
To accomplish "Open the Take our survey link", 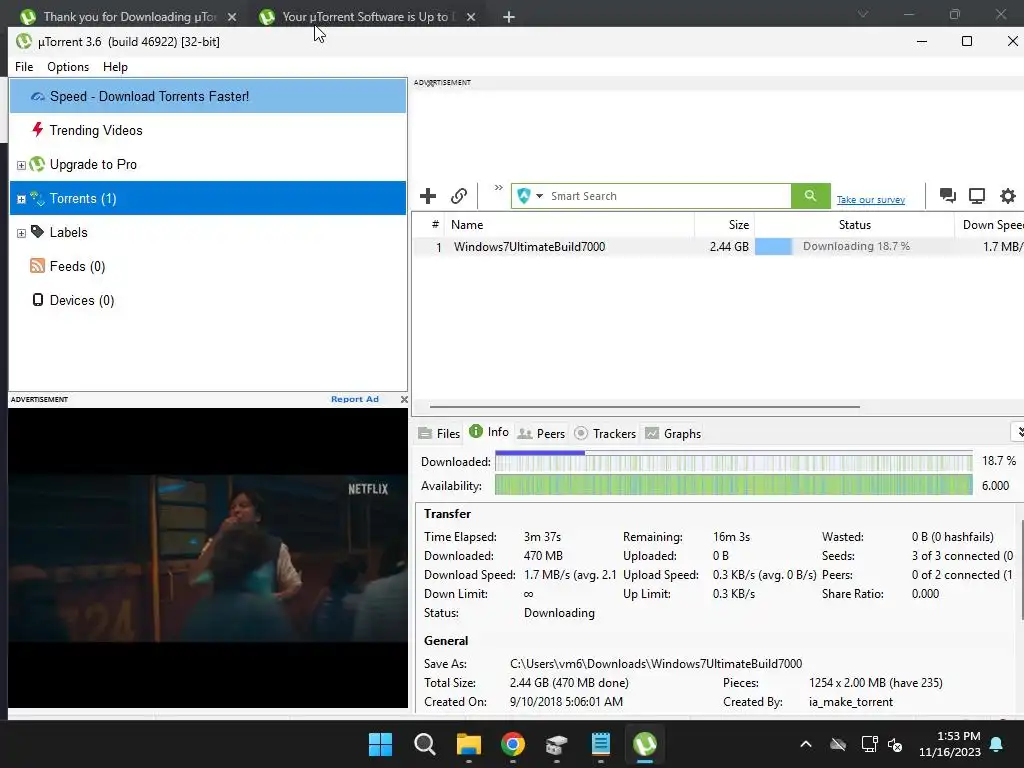I will coord(871,200).
